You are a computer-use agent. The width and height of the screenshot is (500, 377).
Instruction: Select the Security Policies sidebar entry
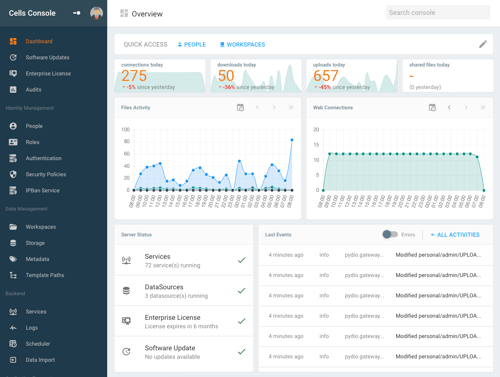point(46,174)
